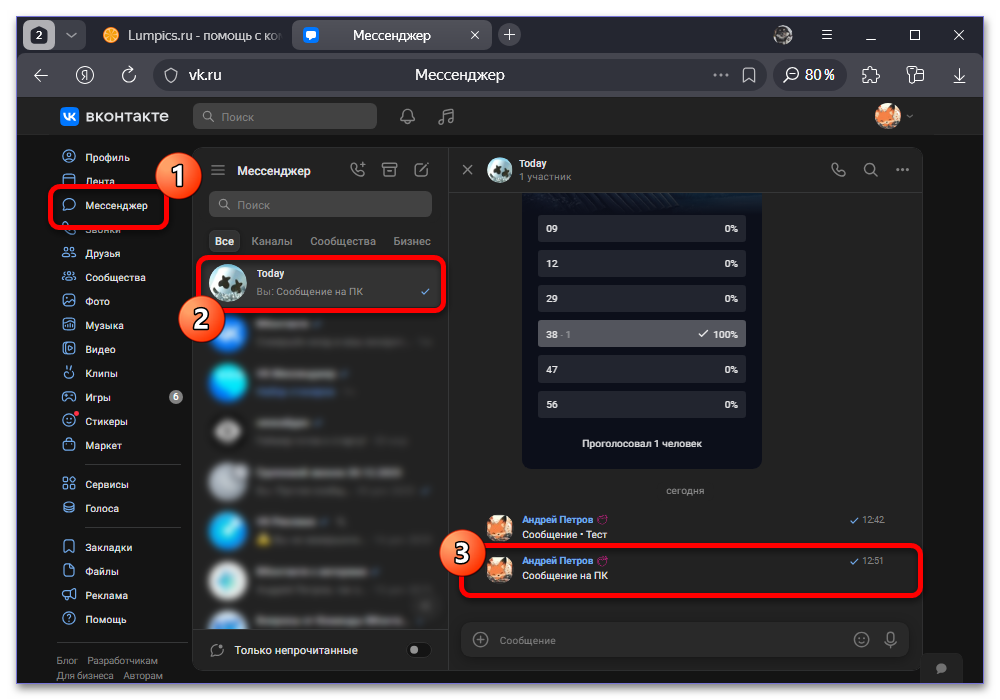
Task: Click Андрей Петров name on 12:51 message
Action: 557,560
